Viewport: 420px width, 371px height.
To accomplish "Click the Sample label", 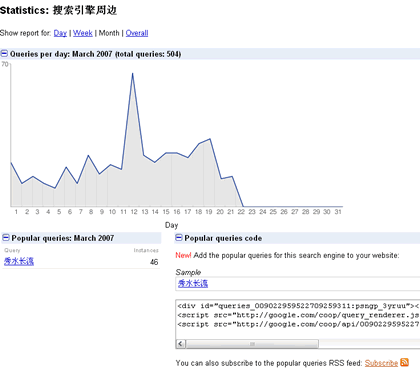I will [x=188, y=272].
